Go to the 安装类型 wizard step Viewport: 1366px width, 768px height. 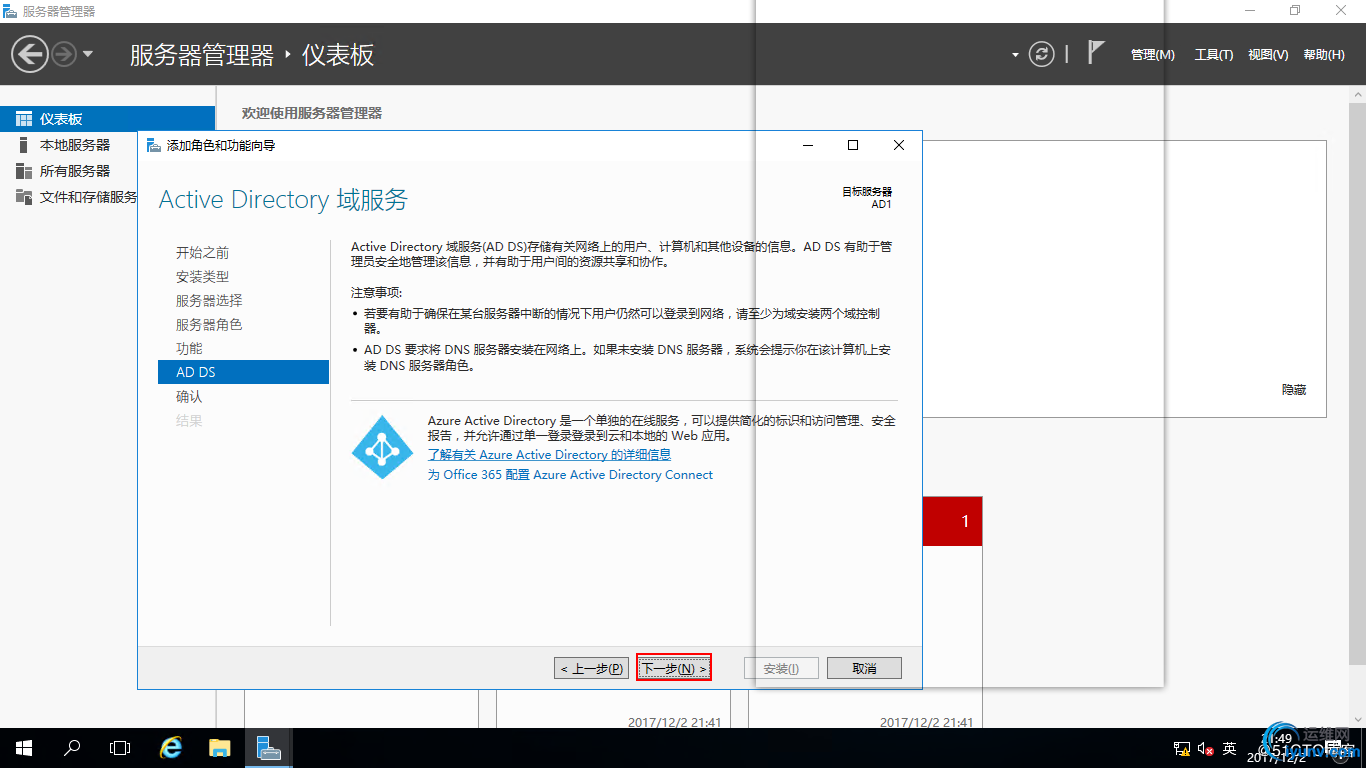click(x=202, y=277)
